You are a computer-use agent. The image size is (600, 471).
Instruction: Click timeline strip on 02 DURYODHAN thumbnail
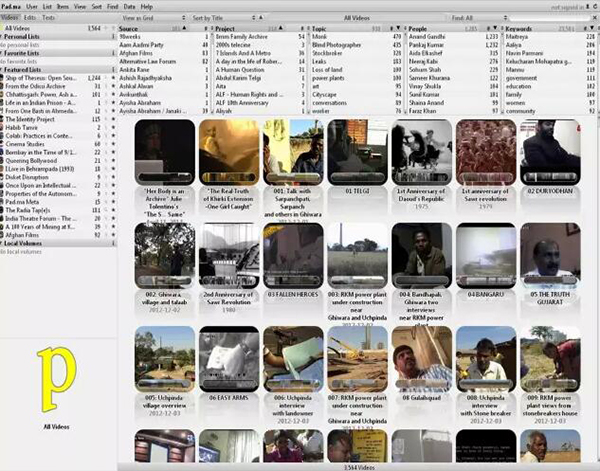(550, 177)
